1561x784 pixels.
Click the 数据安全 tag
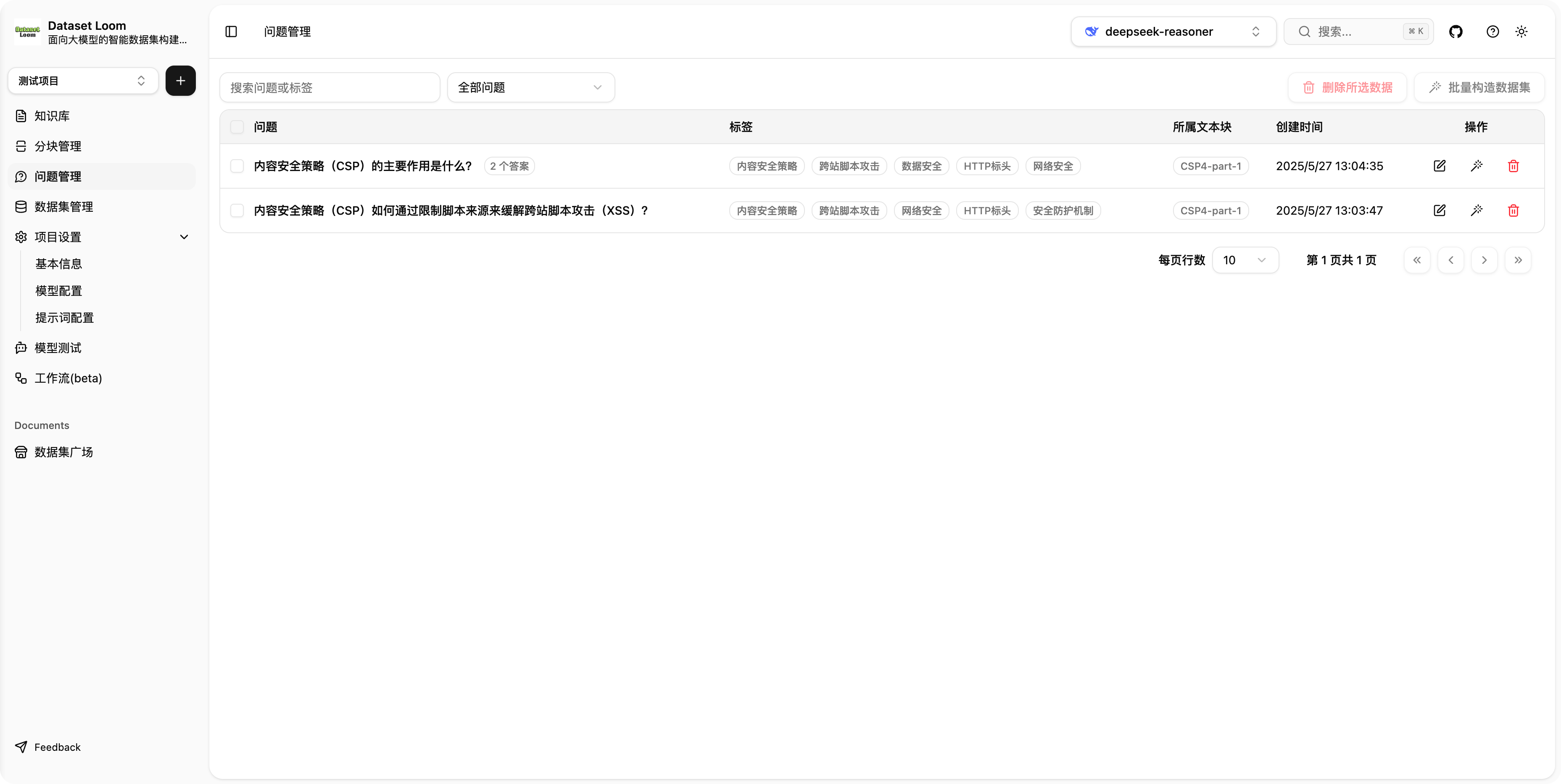[921, 166]
